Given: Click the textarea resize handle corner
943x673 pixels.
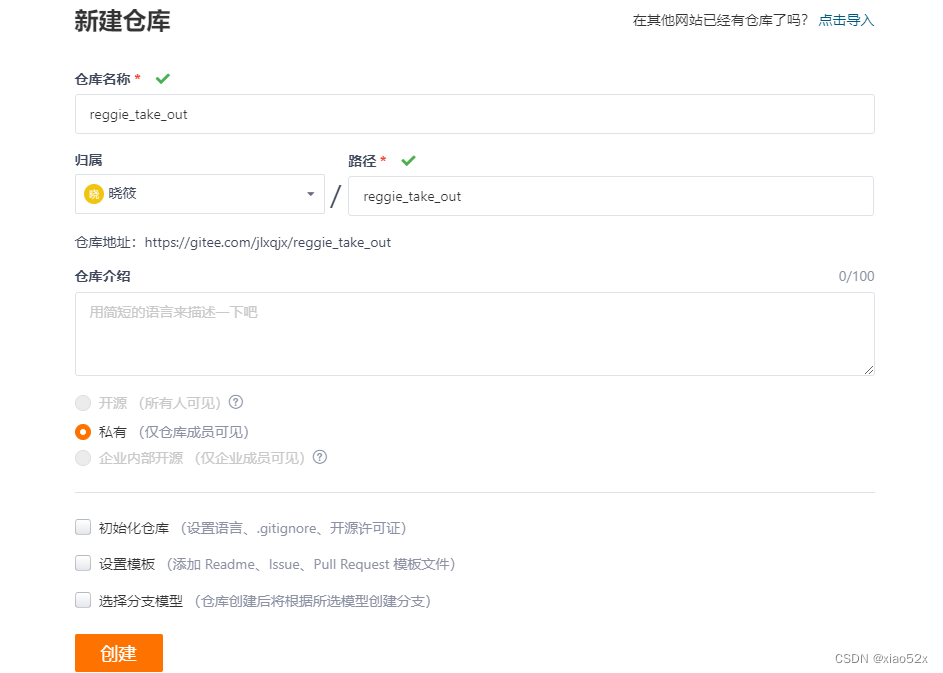Looking at the screenshot, I should pyautogui.click(x=868, y=370).
